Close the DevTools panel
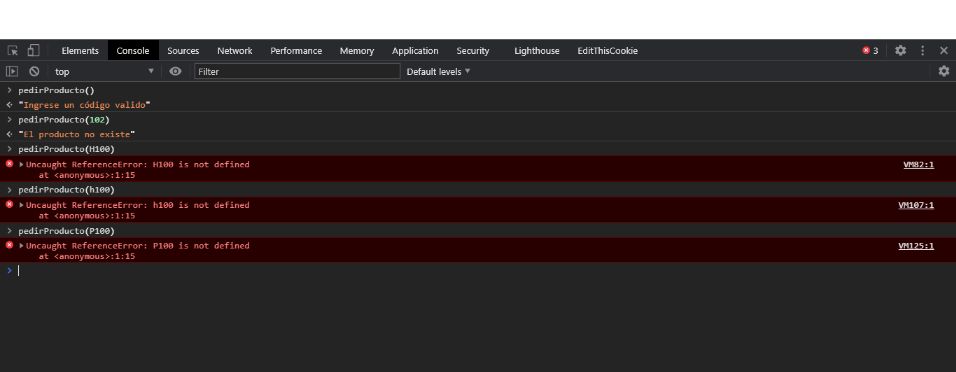 point(944,51)
